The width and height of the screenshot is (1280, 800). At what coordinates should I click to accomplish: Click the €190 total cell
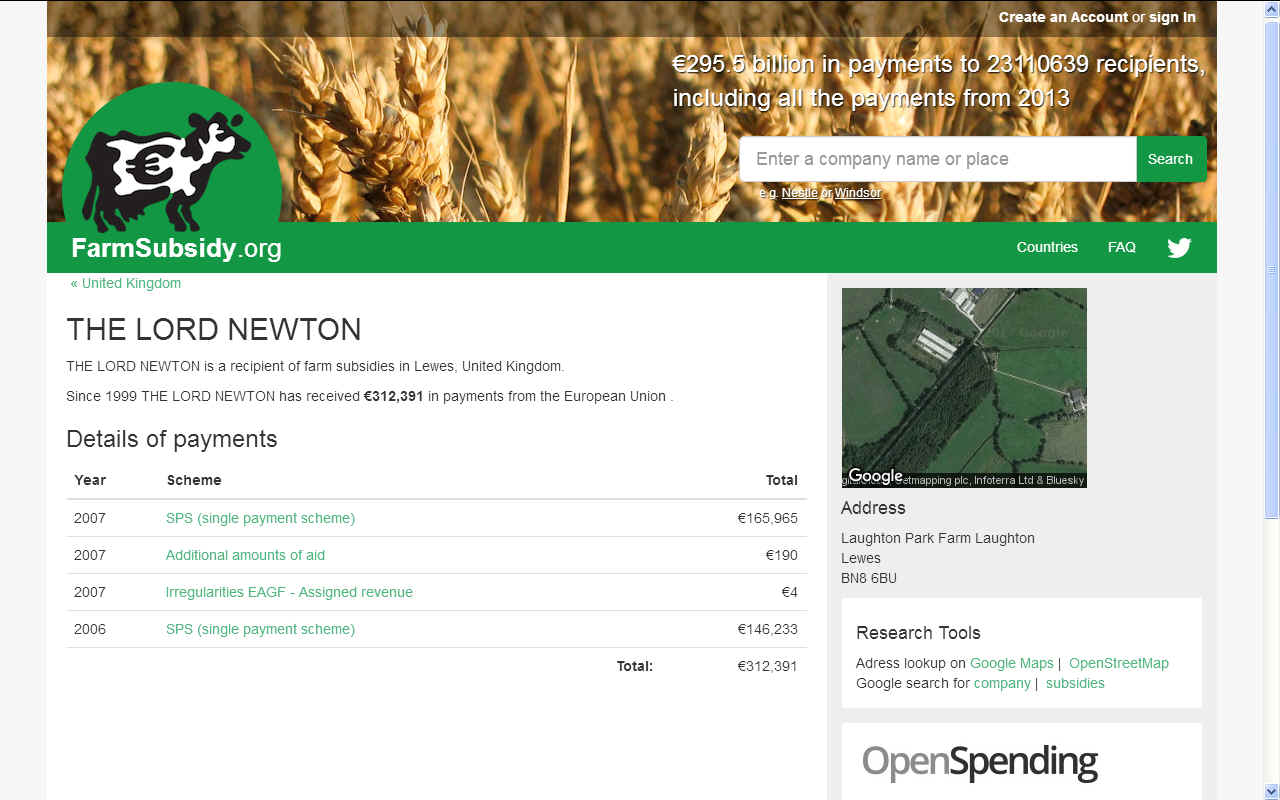pyautogui.click(x=781, y=555)
